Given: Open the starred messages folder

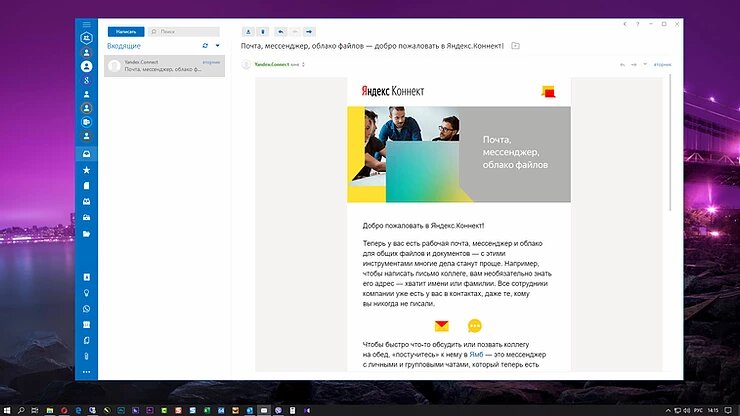Looking at the screenshot, I should (86, 170).
